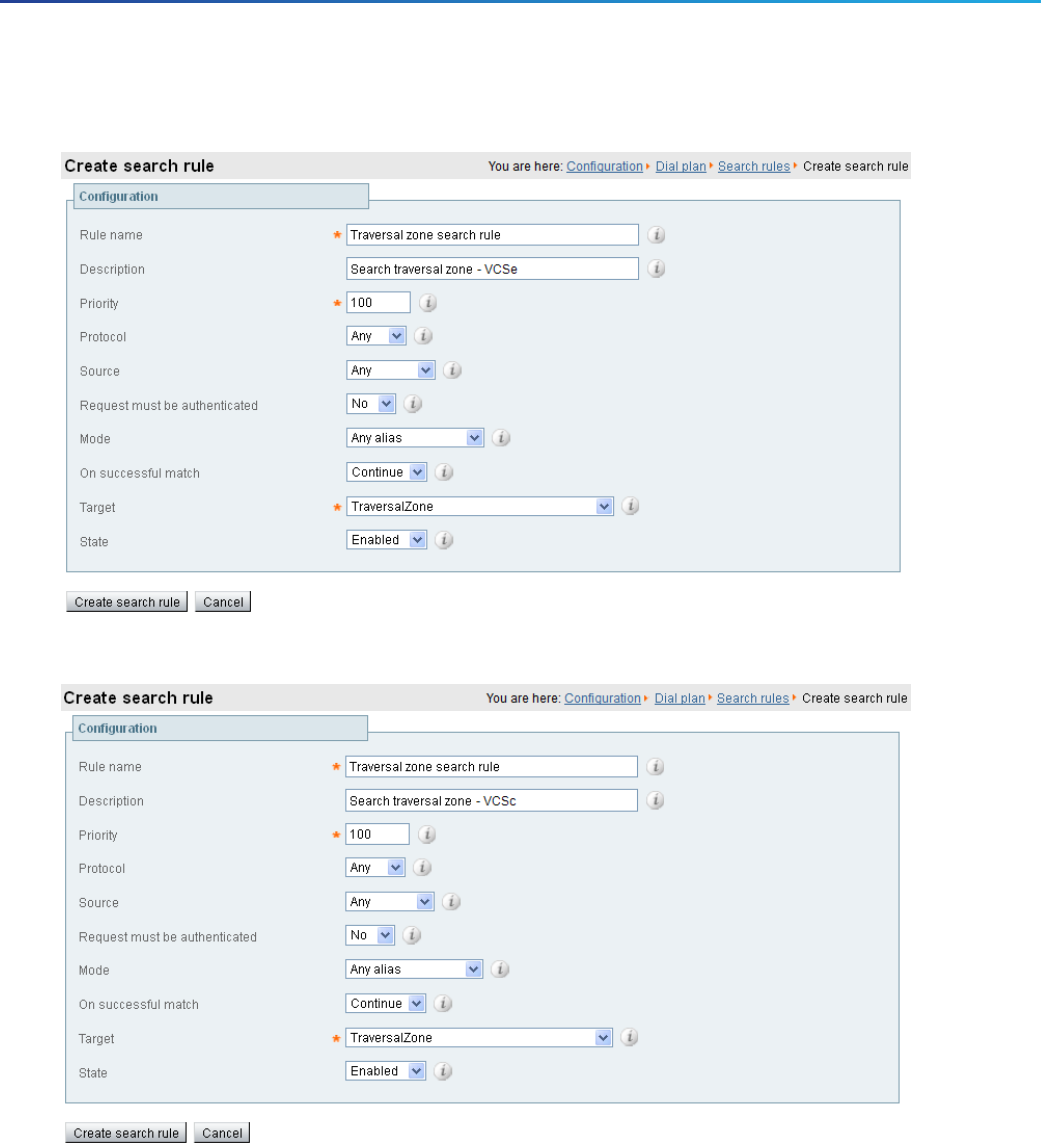Click the 'Request must be authenticated' info icon in the VCSe form
Image resolution: width=1043 pixels, height=1145 pixels.
413,404
